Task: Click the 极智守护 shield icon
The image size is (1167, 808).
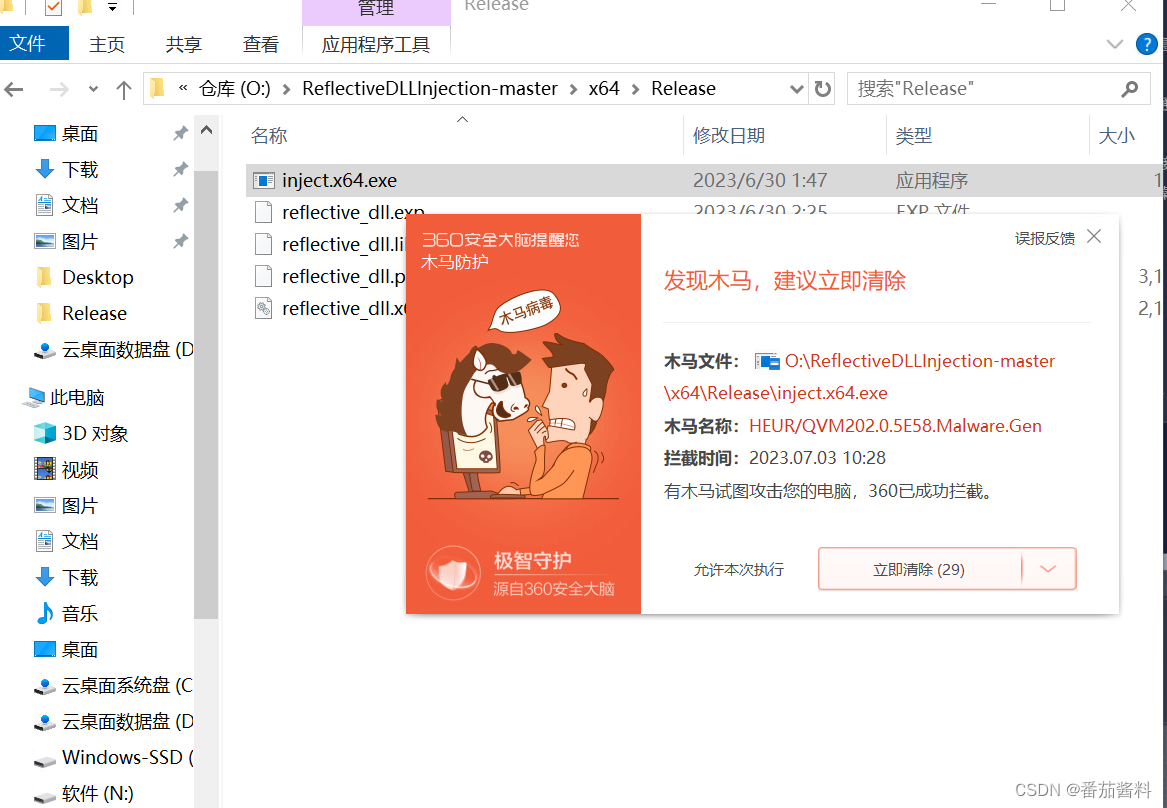Action: [453, 573]
